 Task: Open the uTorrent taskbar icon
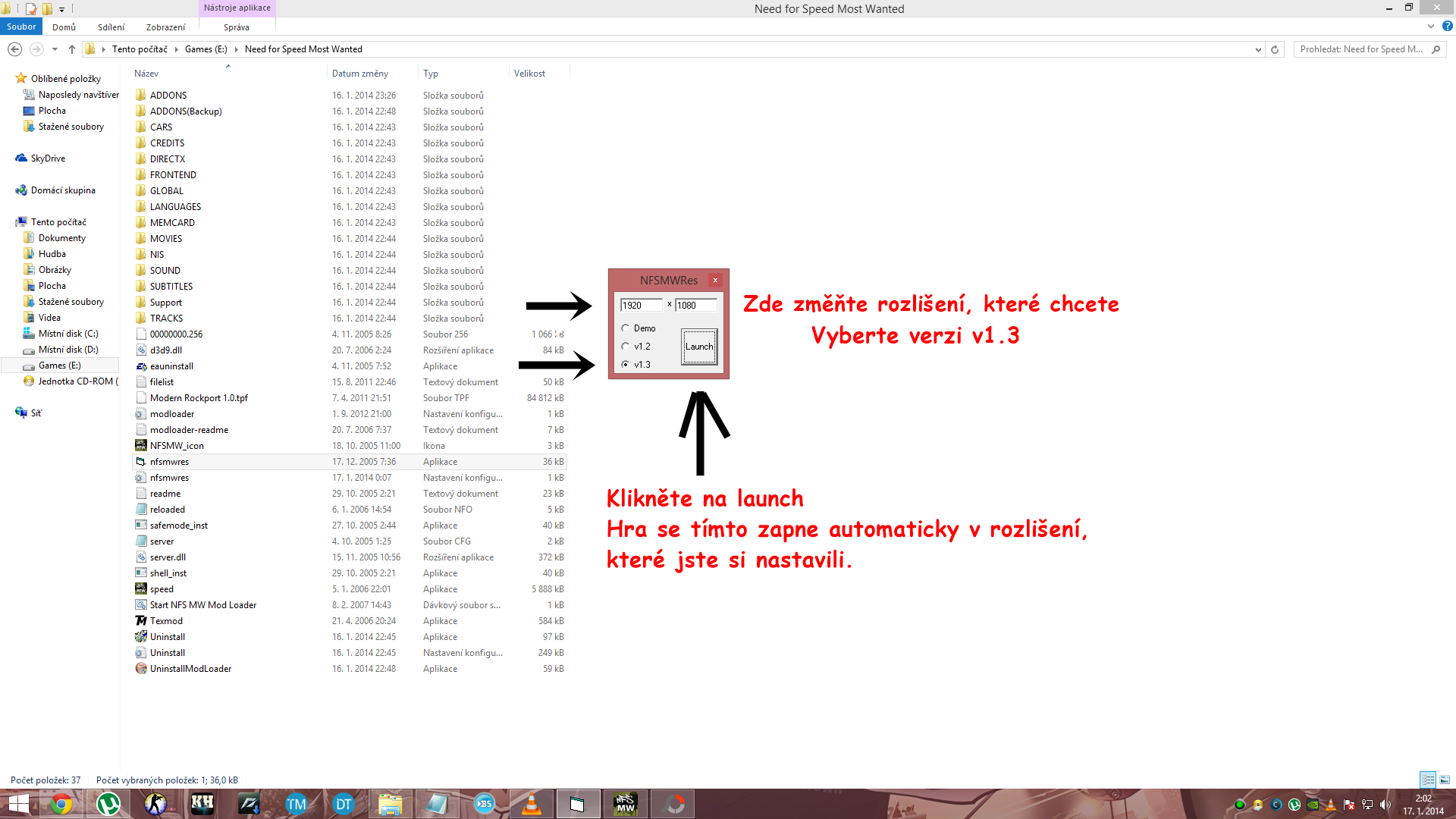tap(108, 804)
